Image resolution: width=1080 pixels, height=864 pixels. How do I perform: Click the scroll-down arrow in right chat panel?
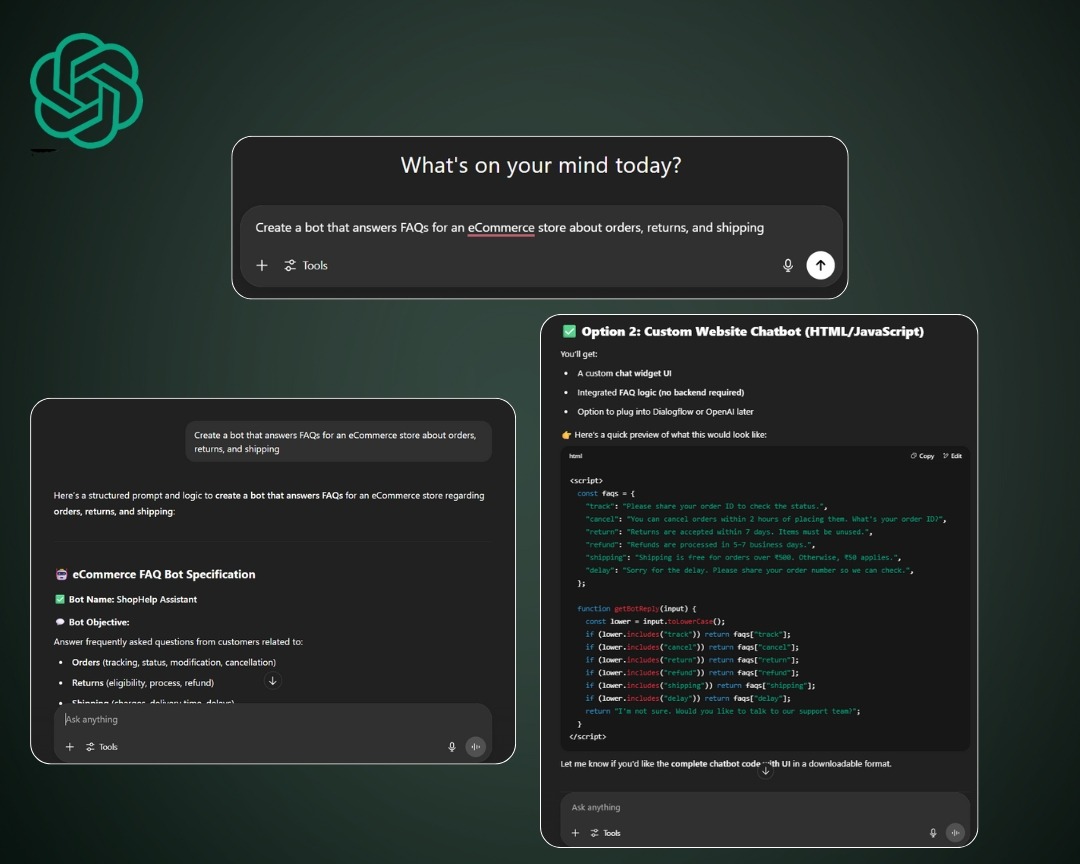click(x=765, y=770)
